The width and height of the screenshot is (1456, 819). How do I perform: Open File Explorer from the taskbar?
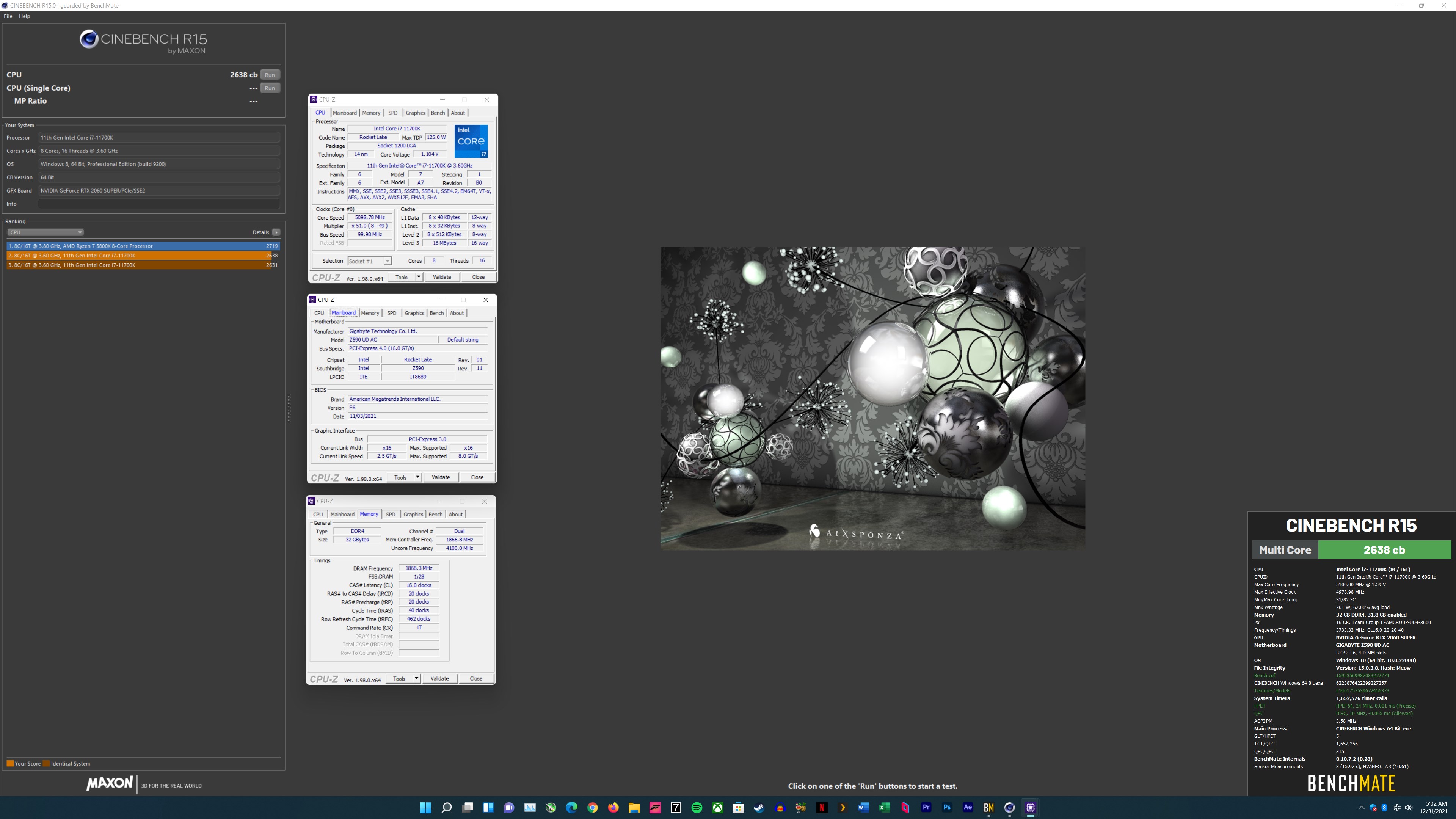coord(634,807)
